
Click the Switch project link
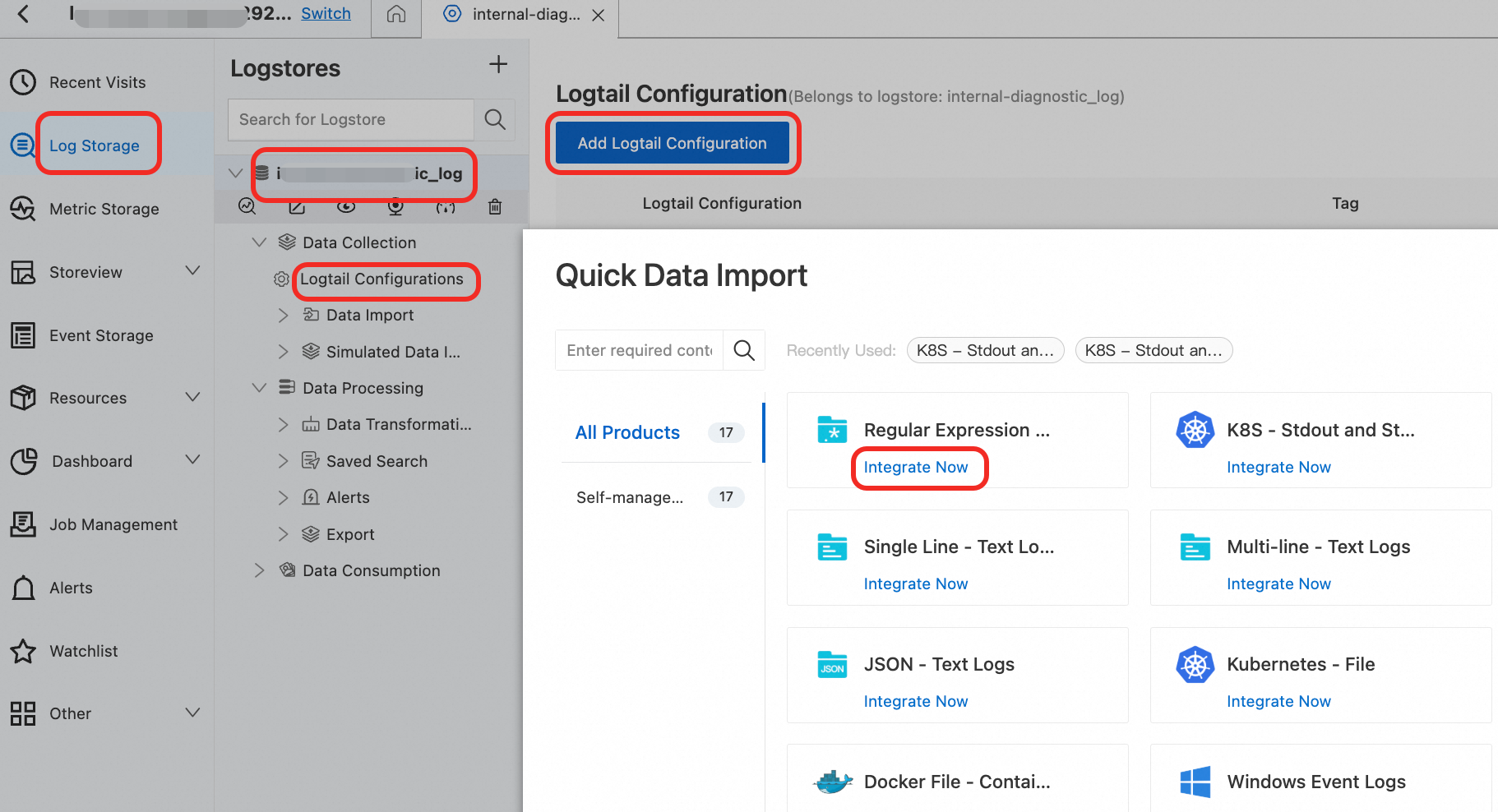tap(326, 13)
